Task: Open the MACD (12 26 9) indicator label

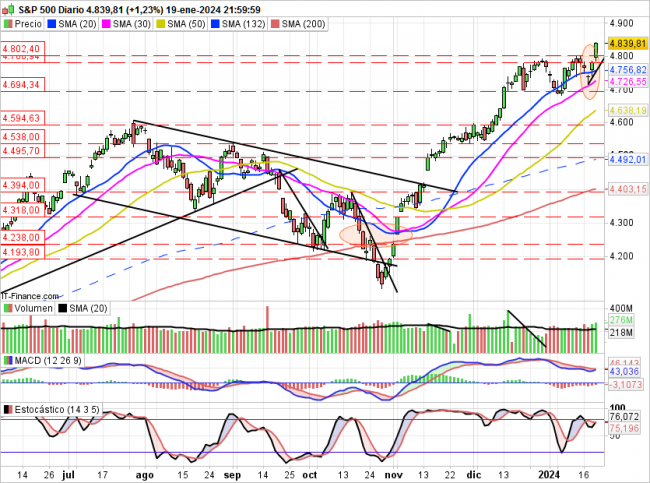Action: 46,360
